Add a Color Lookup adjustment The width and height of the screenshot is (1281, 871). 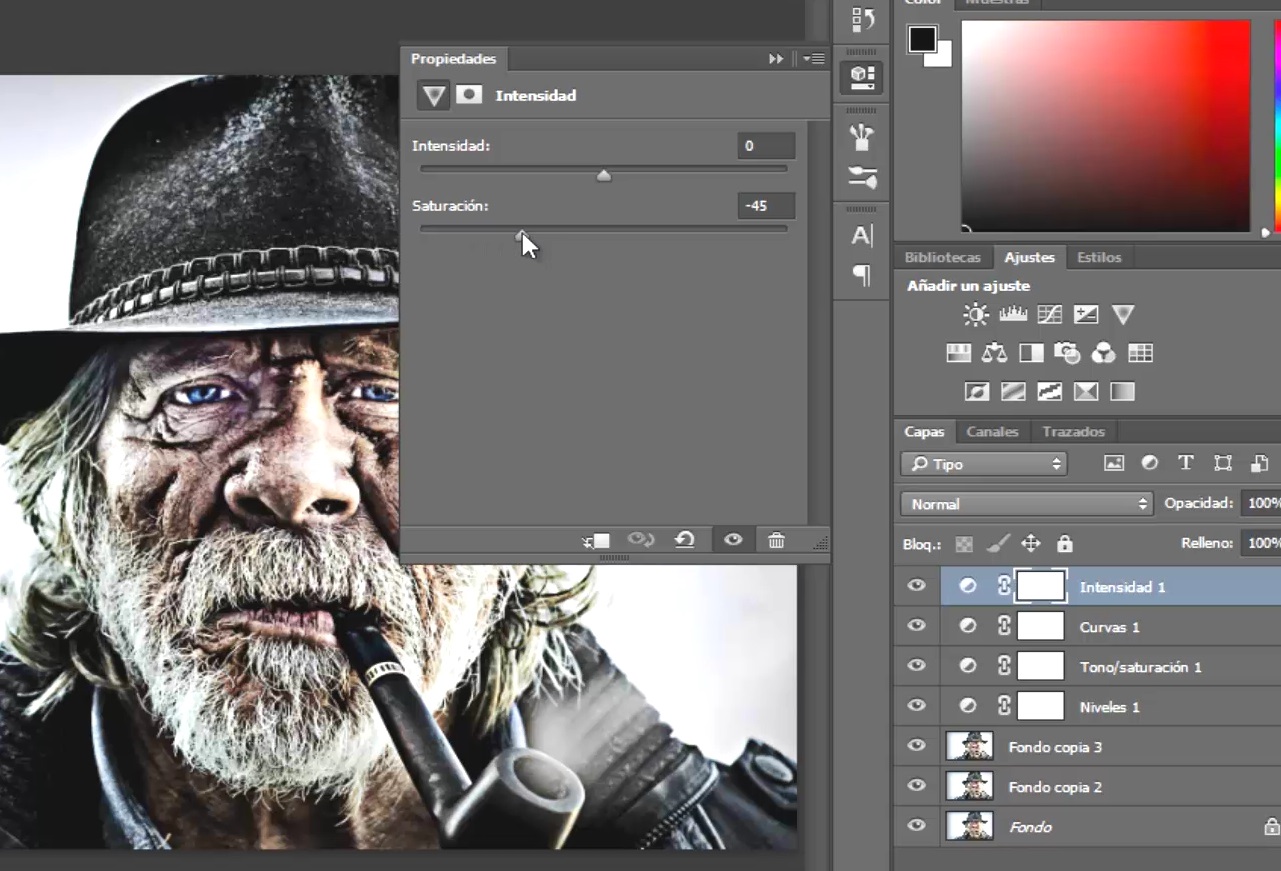tap(1140, 353)
